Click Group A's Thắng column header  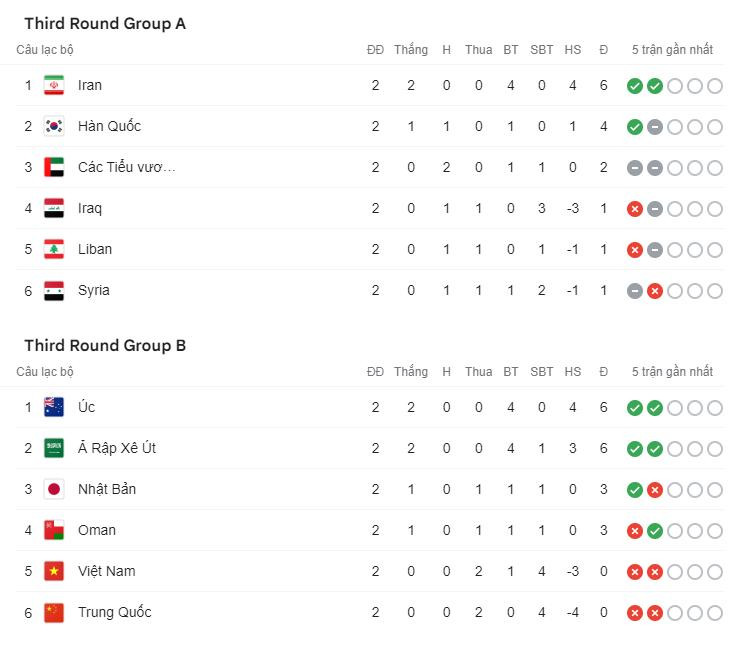coord(410,50)
